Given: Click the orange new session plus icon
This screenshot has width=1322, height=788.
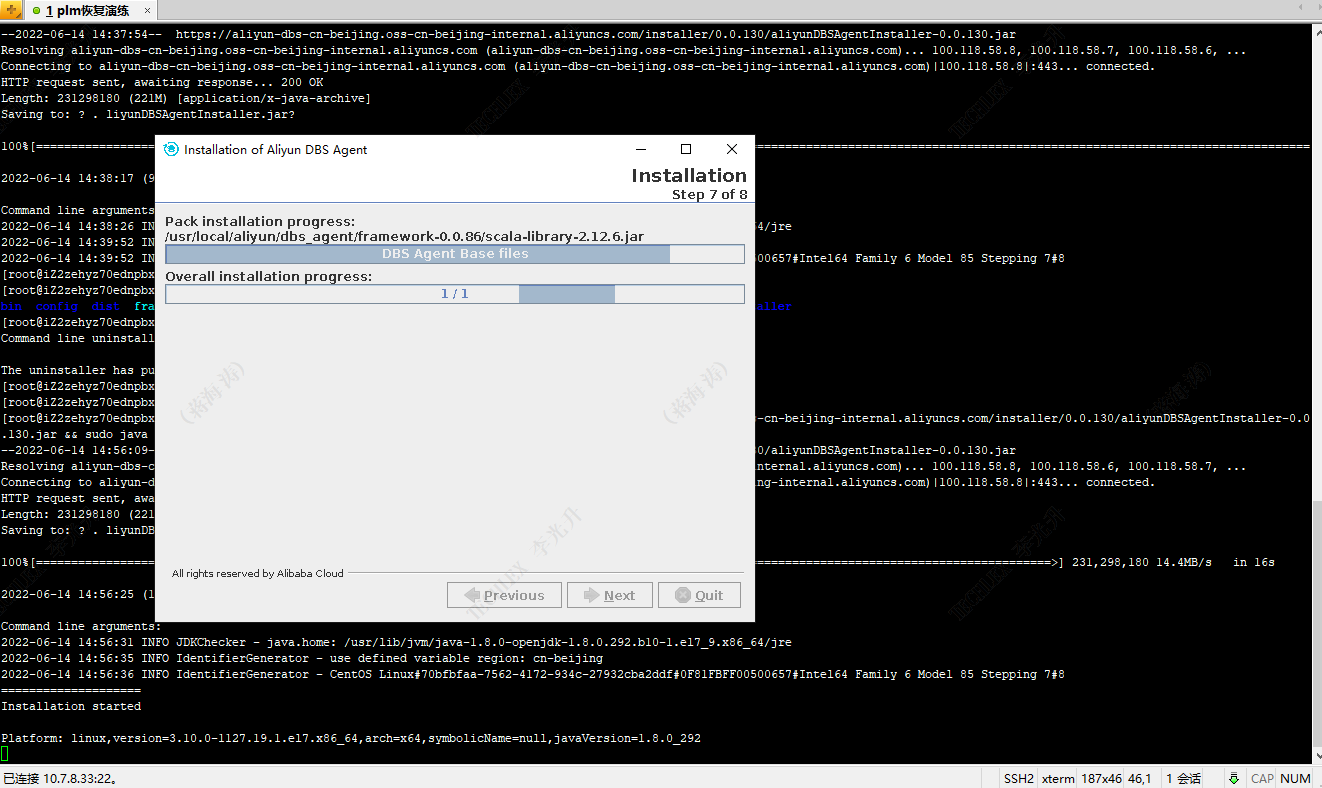Looking at the screenshot, I should click(x=11, y=10).
